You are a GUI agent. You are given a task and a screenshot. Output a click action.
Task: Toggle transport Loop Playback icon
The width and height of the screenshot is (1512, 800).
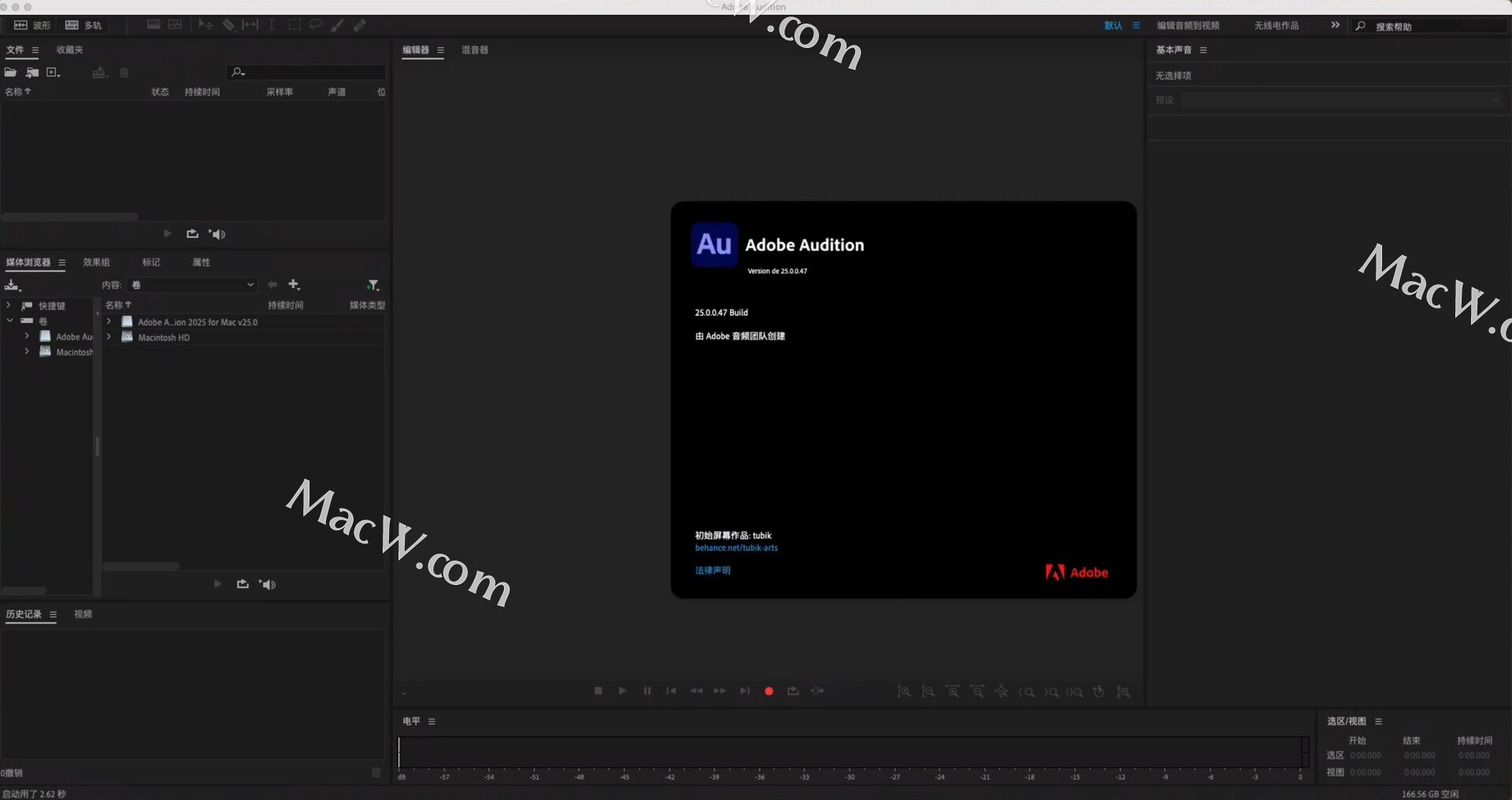point(793,691)
